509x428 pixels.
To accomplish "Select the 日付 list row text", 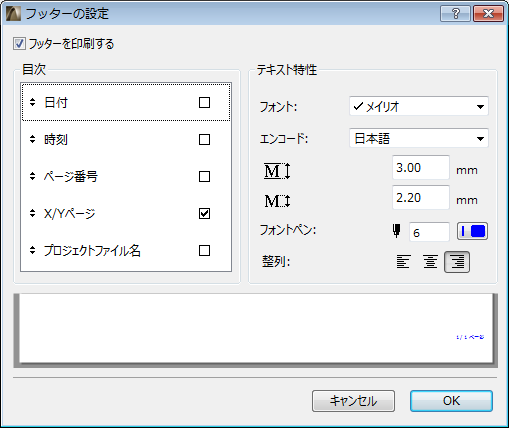I will [x=56, y=102].
